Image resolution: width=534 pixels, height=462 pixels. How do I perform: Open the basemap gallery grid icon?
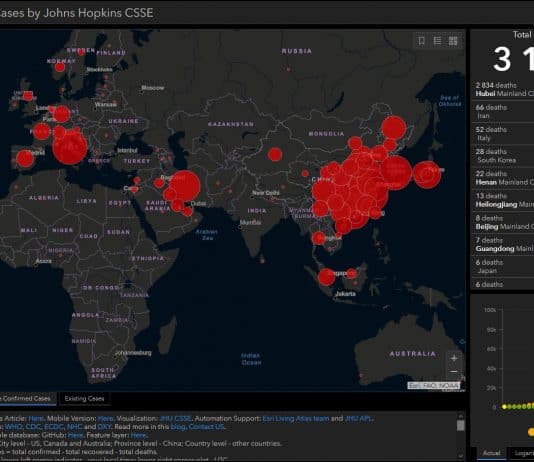(x=453, y=41)
